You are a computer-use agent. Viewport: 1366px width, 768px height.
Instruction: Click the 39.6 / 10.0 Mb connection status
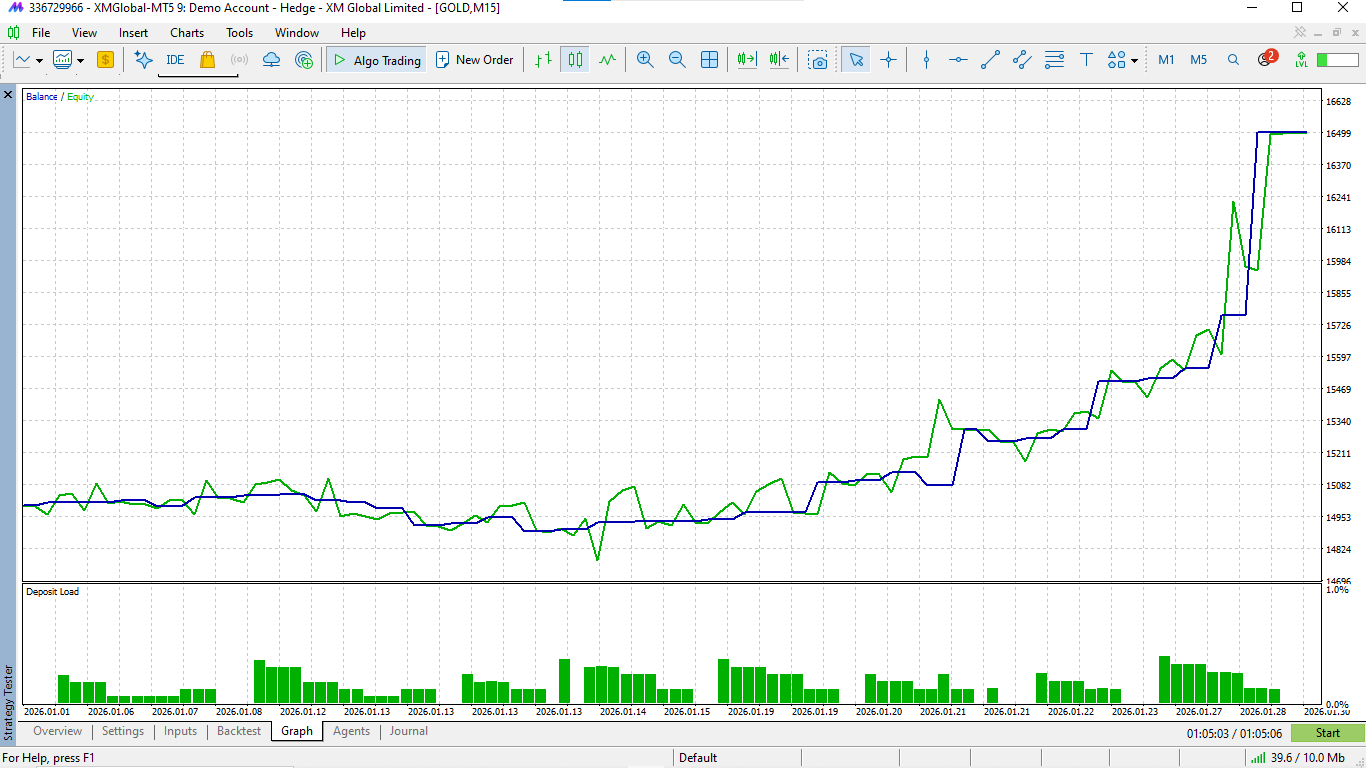1297,758
